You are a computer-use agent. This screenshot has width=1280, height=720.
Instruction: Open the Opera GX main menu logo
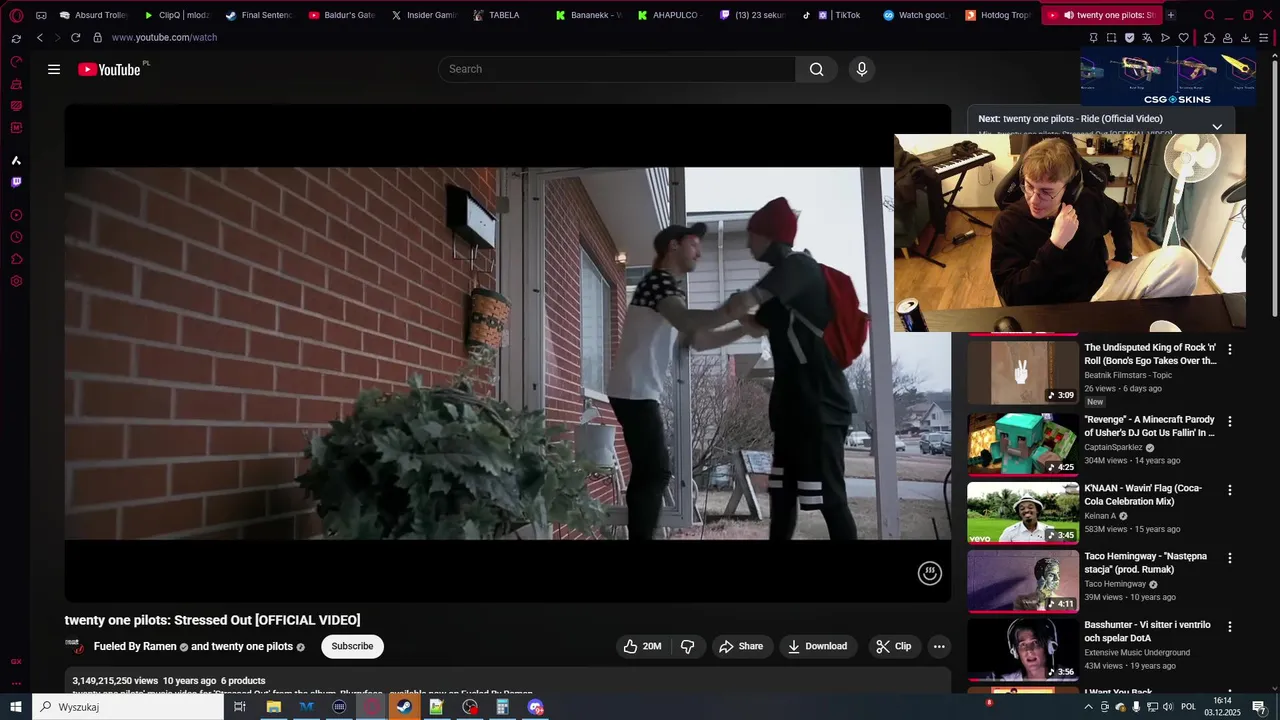(x=16, y=15)
